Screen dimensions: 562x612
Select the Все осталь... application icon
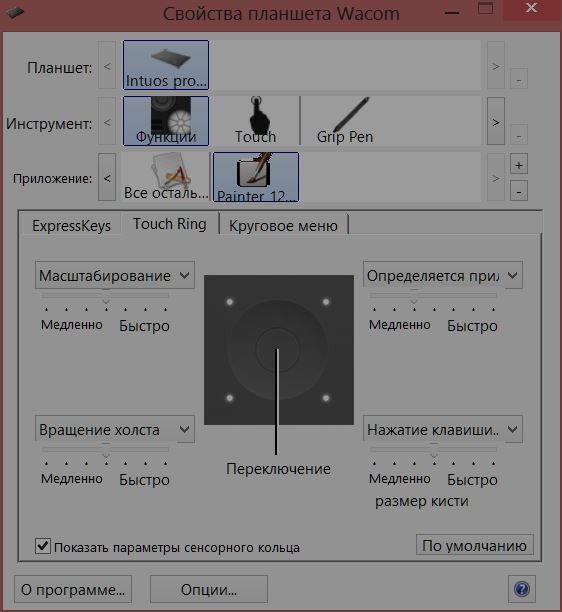[x=166, y=177]
